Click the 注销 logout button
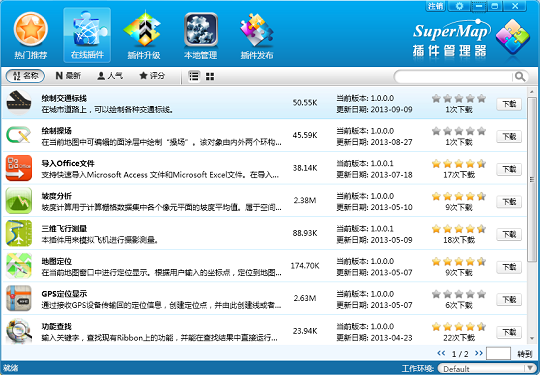540x375 pixels. coord(435,6)
